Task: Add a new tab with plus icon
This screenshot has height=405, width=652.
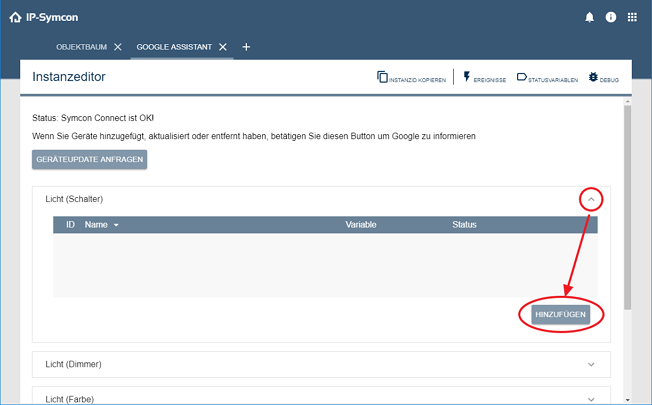Action: coord(246,47)
